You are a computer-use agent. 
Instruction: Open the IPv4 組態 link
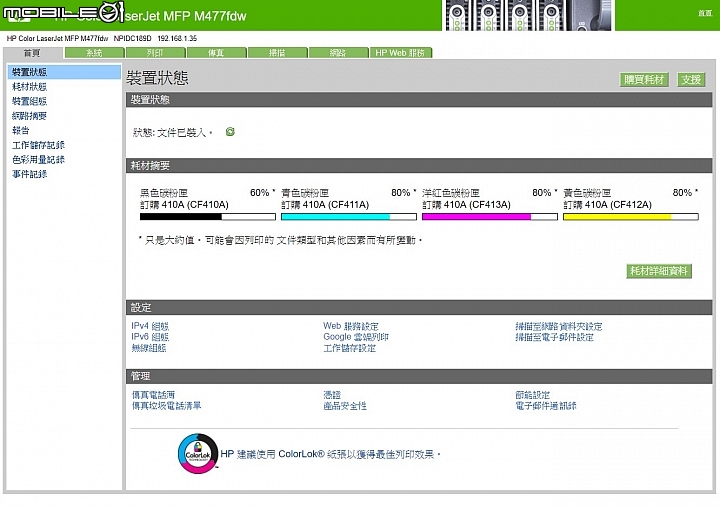[150, 326]
